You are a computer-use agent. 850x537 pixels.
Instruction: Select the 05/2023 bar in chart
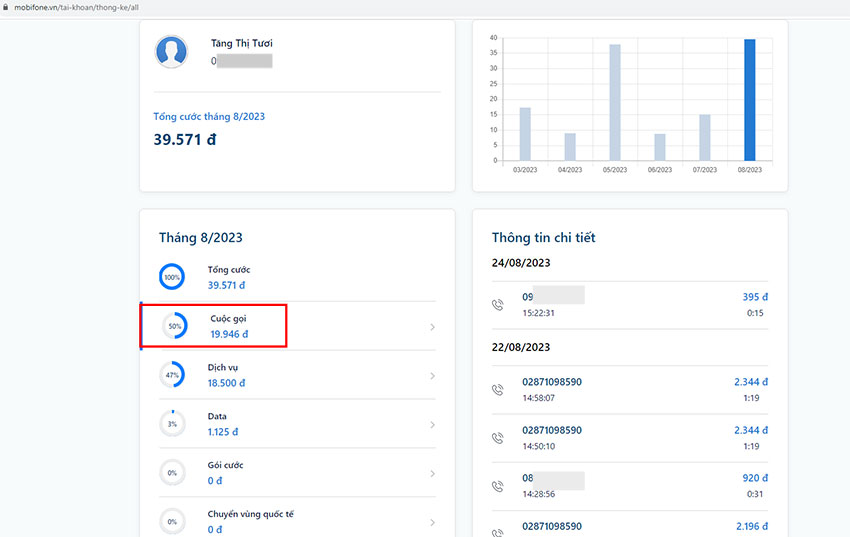(615, 102)
